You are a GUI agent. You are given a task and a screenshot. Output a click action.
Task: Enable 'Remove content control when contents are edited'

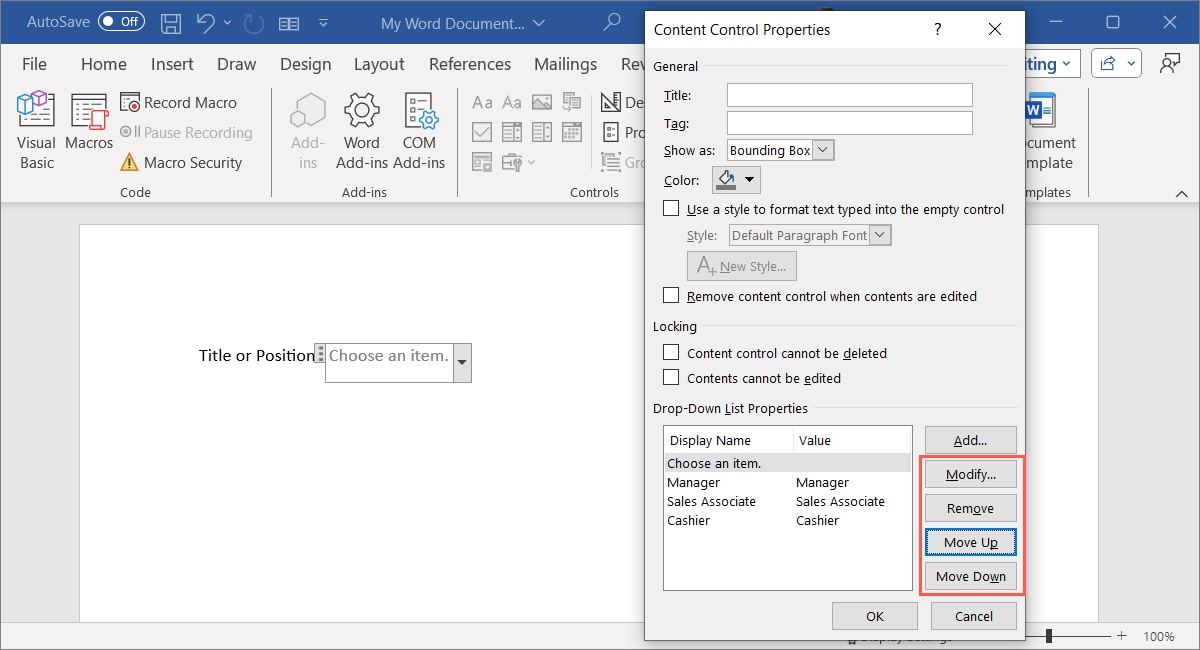[x=671, y=295]
